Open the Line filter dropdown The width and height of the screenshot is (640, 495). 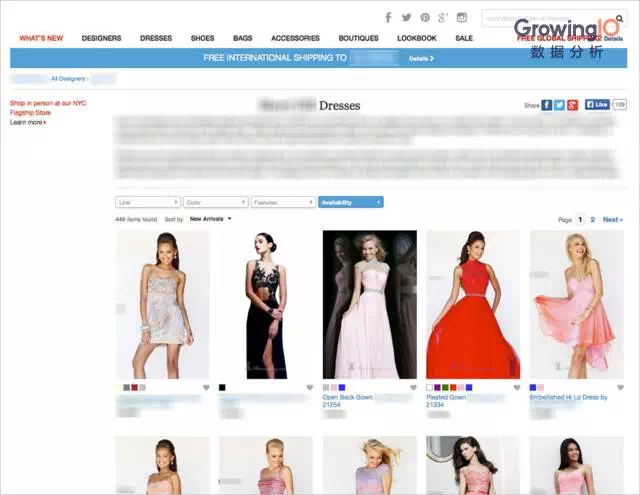click(x=148, y=202)
